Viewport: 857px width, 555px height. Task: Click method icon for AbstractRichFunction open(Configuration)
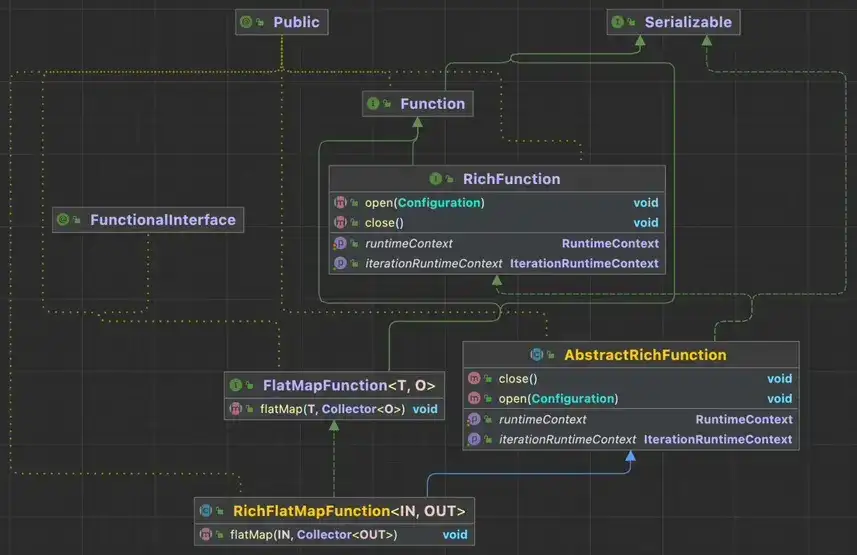pyautogui.click(x=474, y=399)
